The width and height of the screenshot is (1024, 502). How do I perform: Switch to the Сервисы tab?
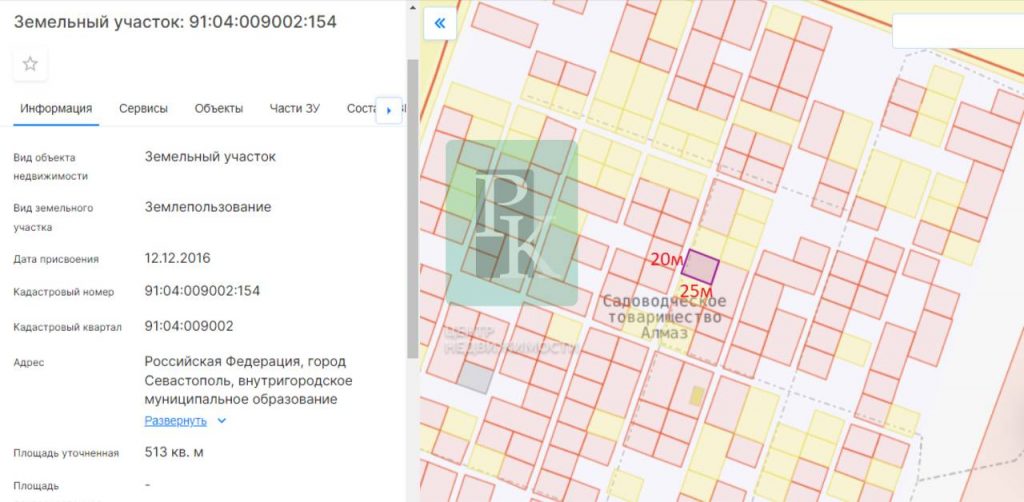(x=143, y=109)
